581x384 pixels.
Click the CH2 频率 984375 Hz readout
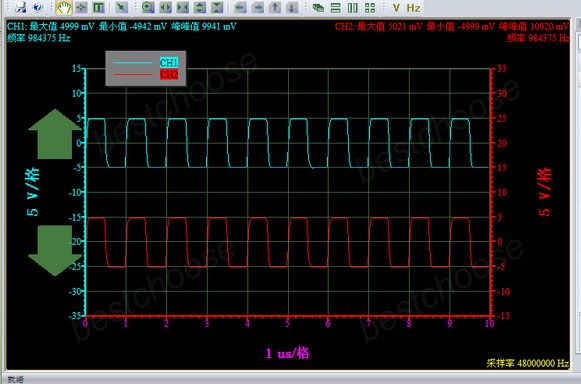click(538, 38)
